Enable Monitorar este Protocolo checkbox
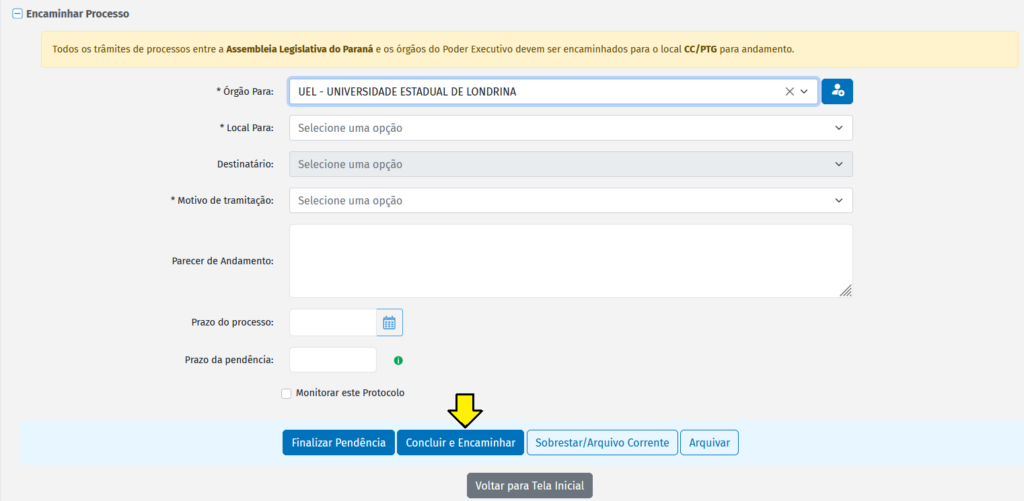1024x501 pixels. [287, 394]
